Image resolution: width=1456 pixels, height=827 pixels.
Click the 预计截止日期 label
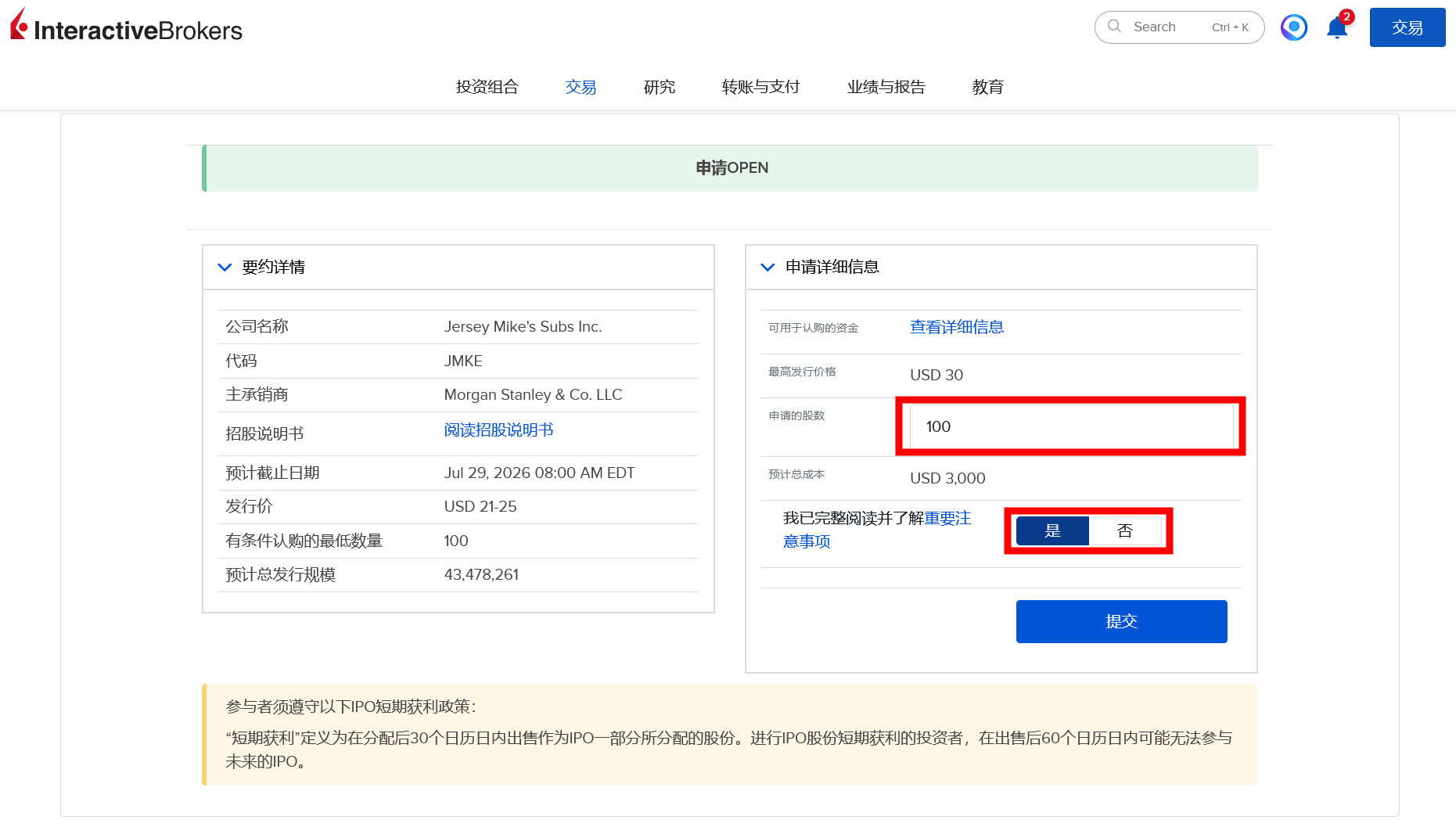[272, 473]
